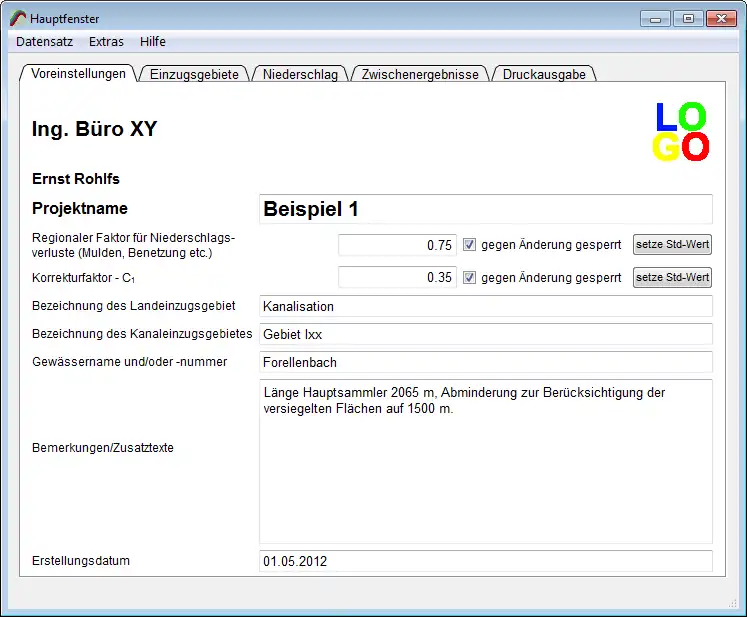
Task: Grab the resize grip at window corner
Action: pyautogui.click(x=733, y=604)
